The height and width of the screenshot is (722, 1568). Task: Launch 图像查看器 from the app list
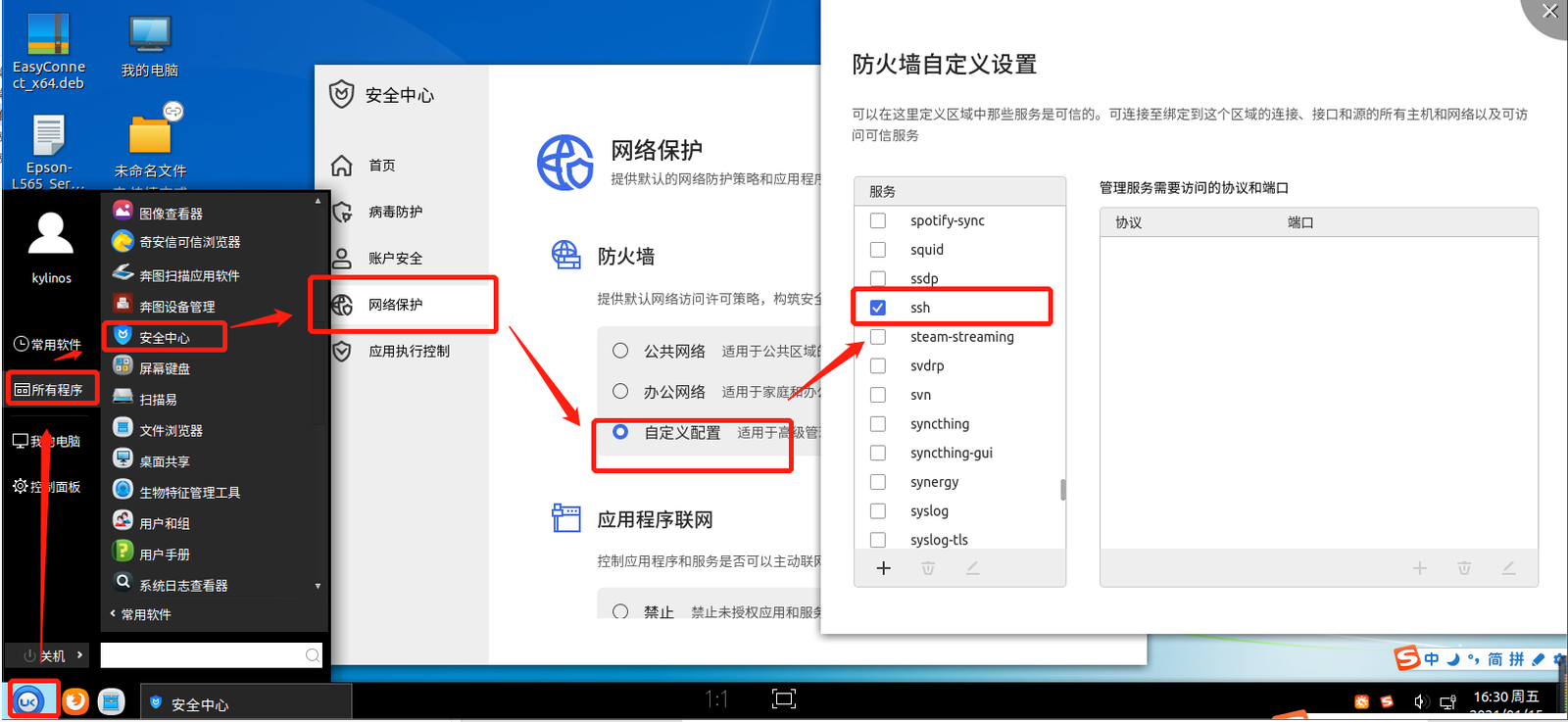[x=170, y=213]
